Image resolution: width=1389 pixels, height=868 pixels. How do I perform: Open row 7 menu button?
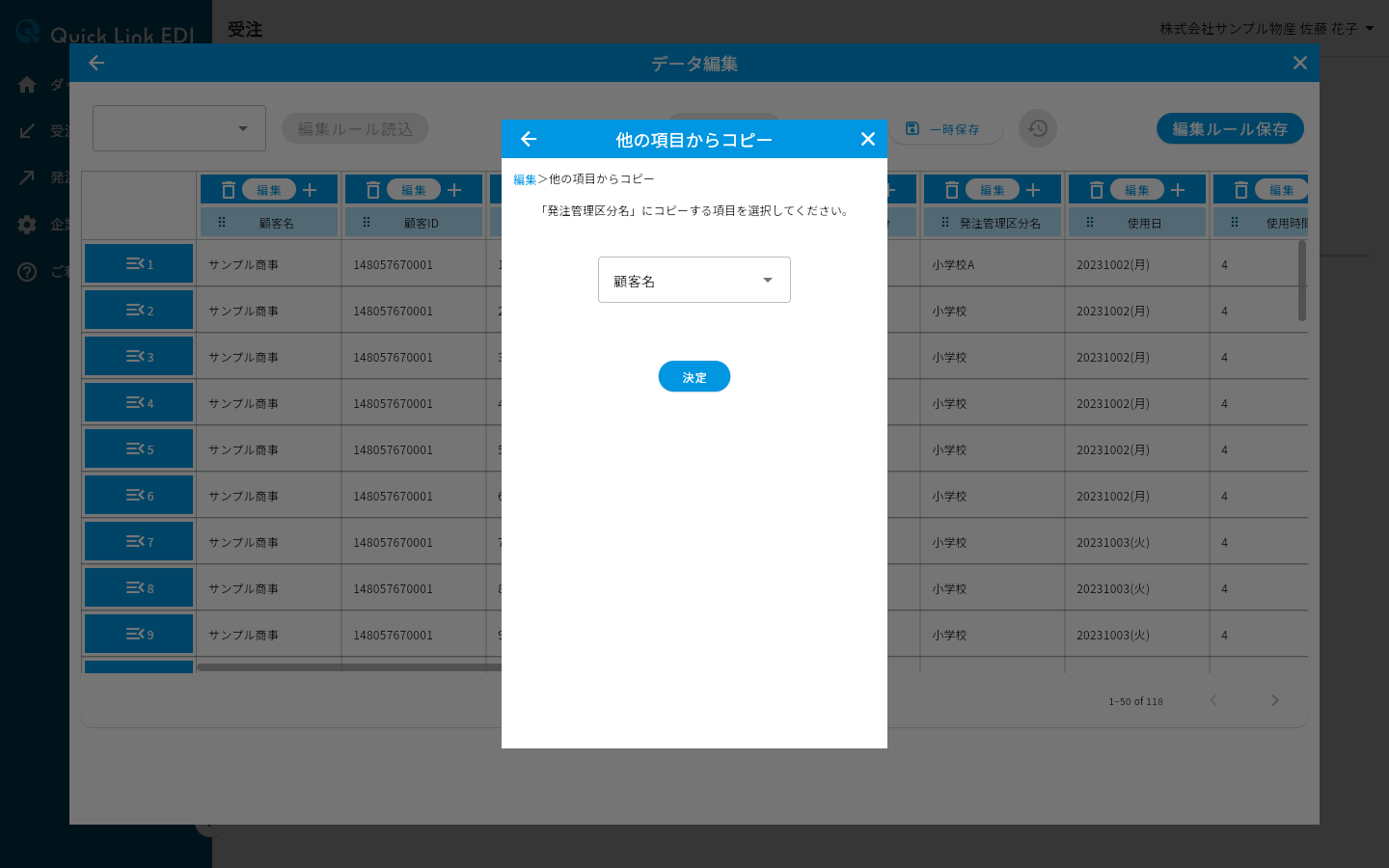(x=139, y=541)
